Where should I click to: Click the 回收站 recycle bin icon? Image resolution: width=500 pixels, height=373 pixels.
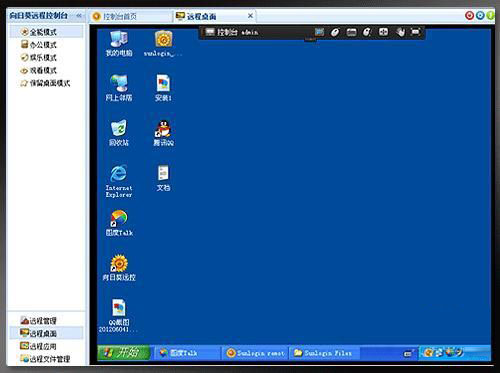point(119,133)
